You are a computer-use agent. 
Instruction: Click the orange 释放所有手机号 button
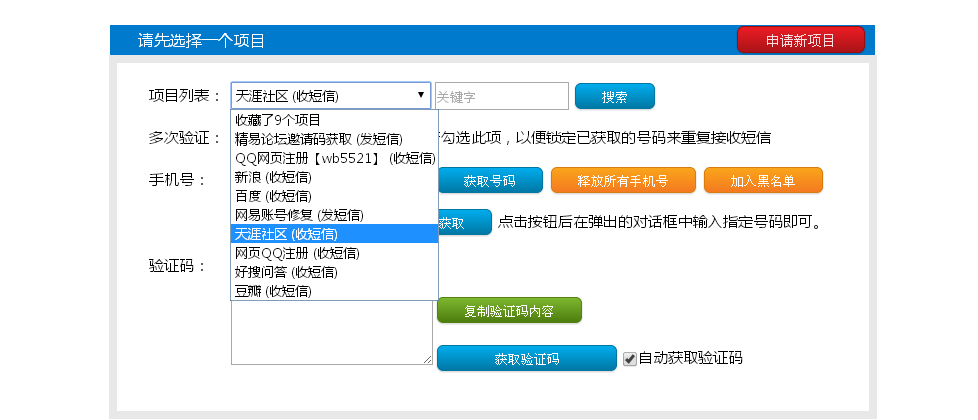click(x=623, y=180)
